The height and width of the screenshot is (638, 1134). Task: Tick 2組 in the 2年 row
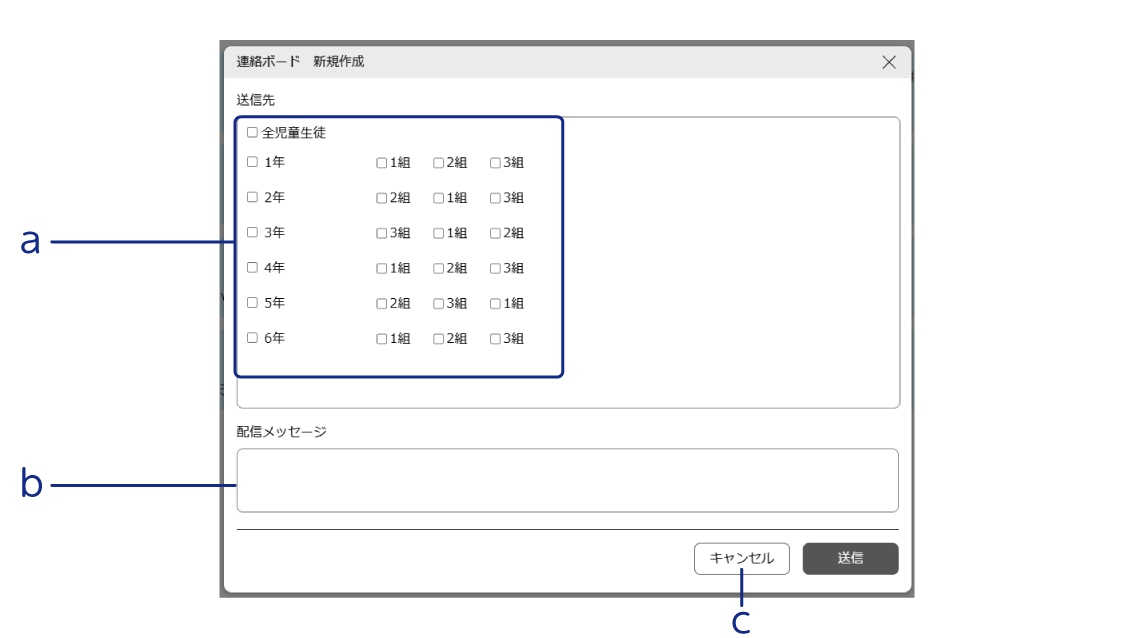[x=381, y=198]
